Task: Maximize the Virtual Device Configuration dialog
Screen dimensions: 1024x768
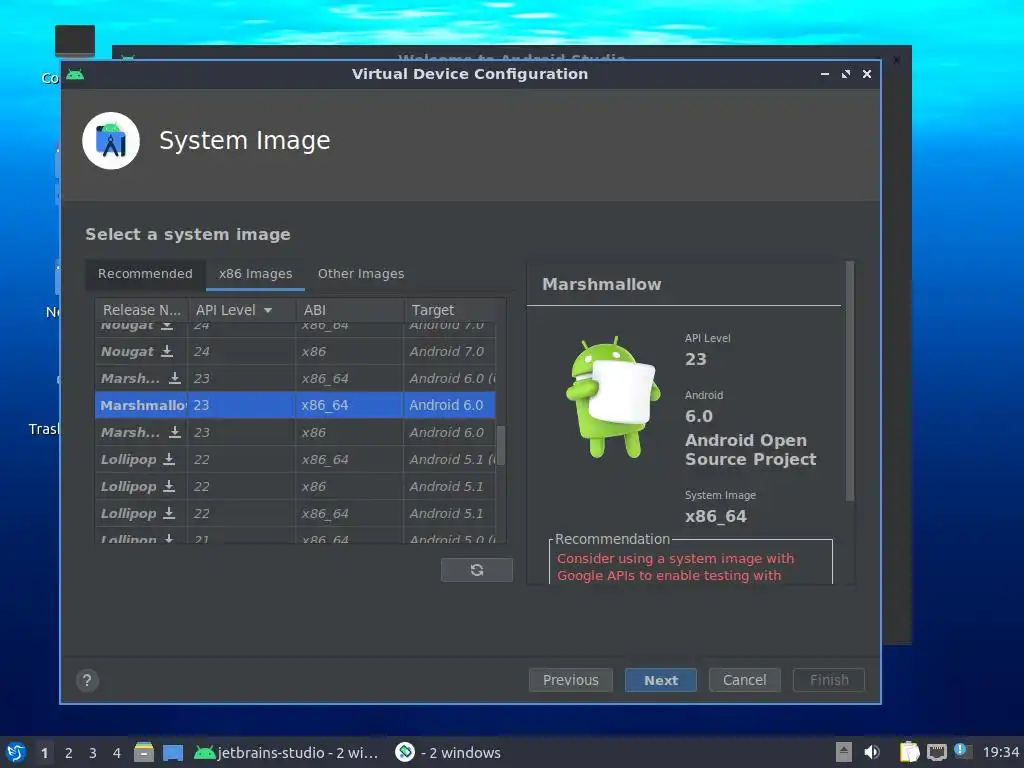Action: point(846,74)
